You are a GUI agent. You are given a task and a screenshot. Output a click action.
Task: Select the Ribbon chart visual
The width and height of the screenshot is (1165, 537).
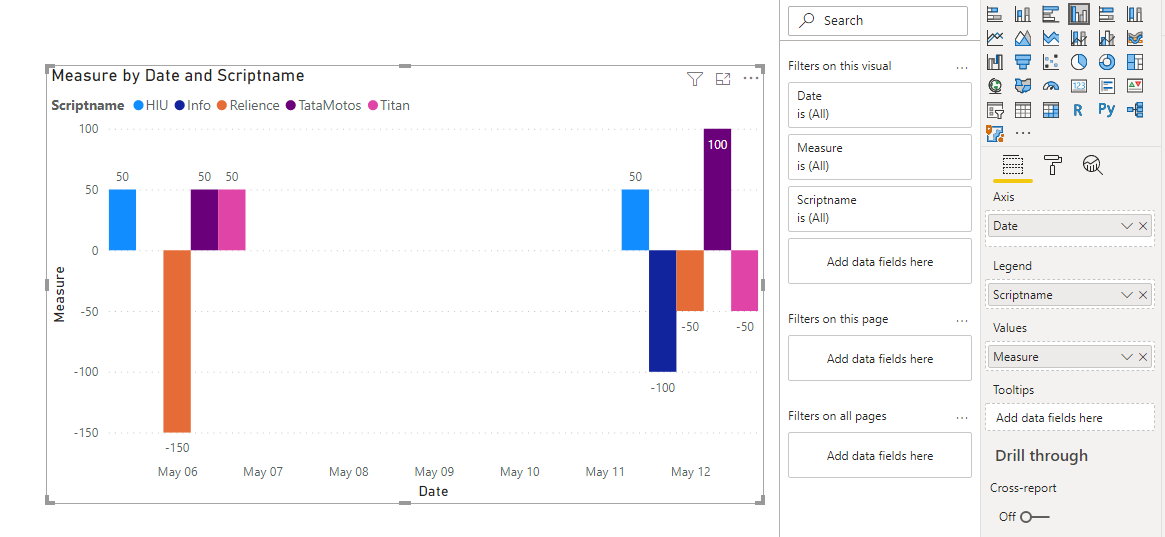1135,37
